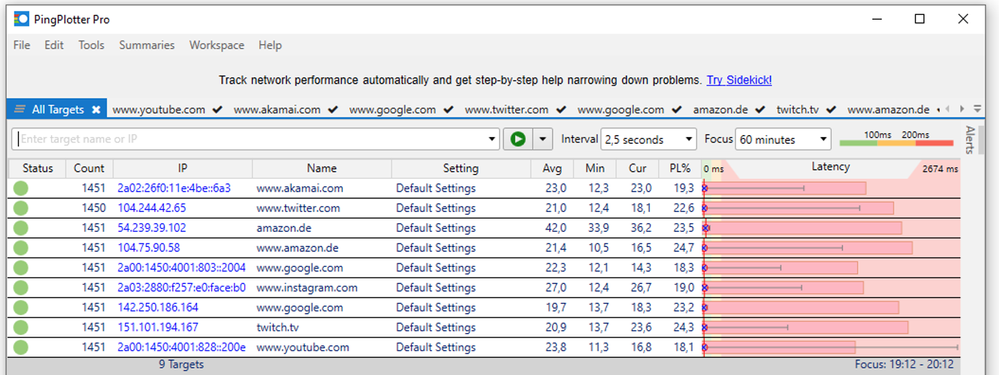Sort by the PL% column header
The image size is (999, 375).
pos(680,168)
